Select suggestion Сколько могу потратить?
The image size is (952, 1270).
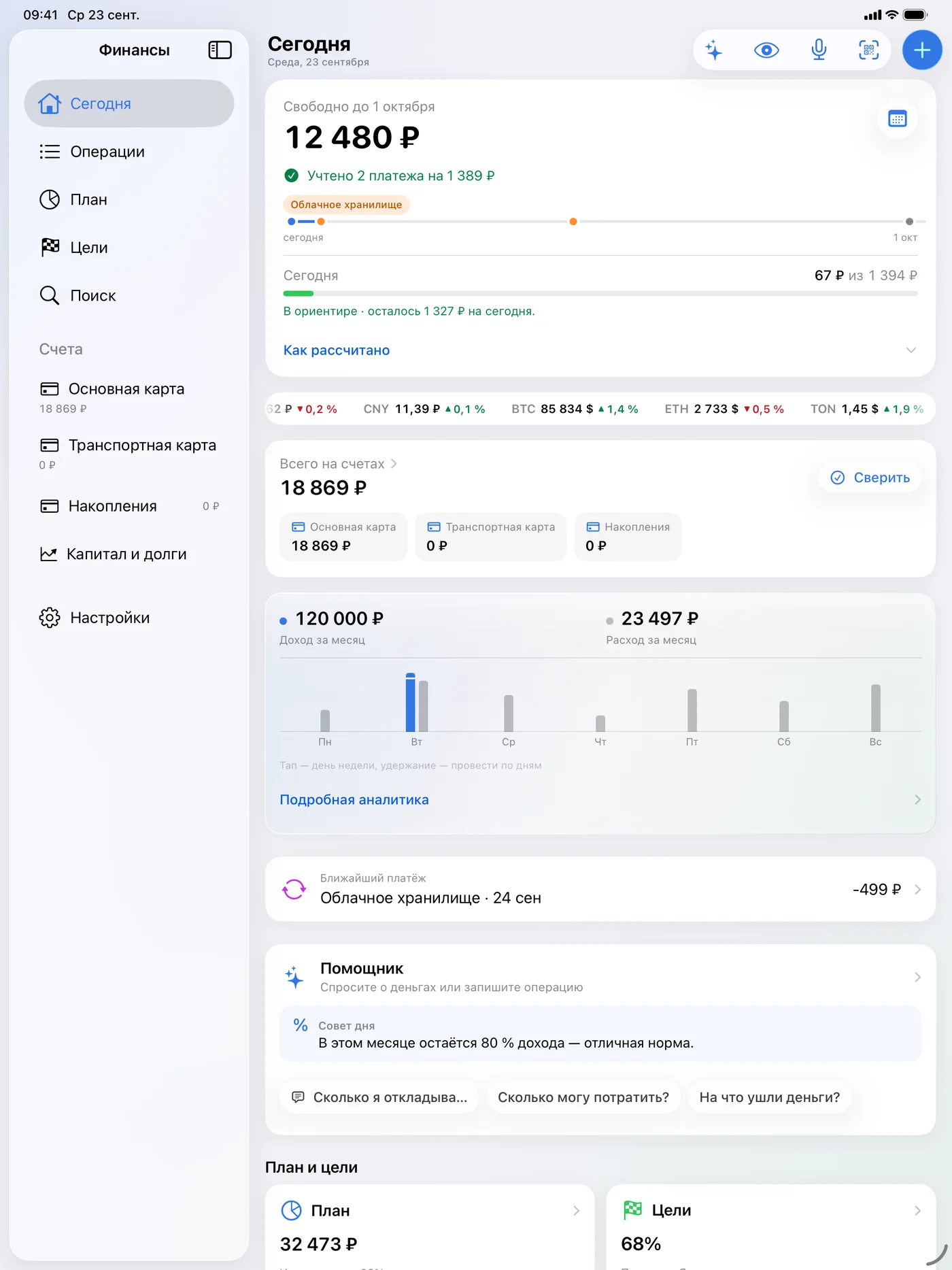click(583, 1097)
